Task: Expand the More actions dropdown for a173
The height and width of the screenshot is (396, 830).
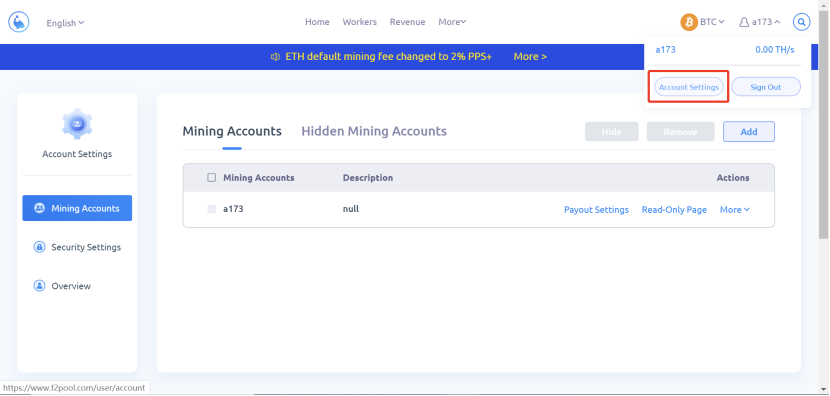Action: 735,210
